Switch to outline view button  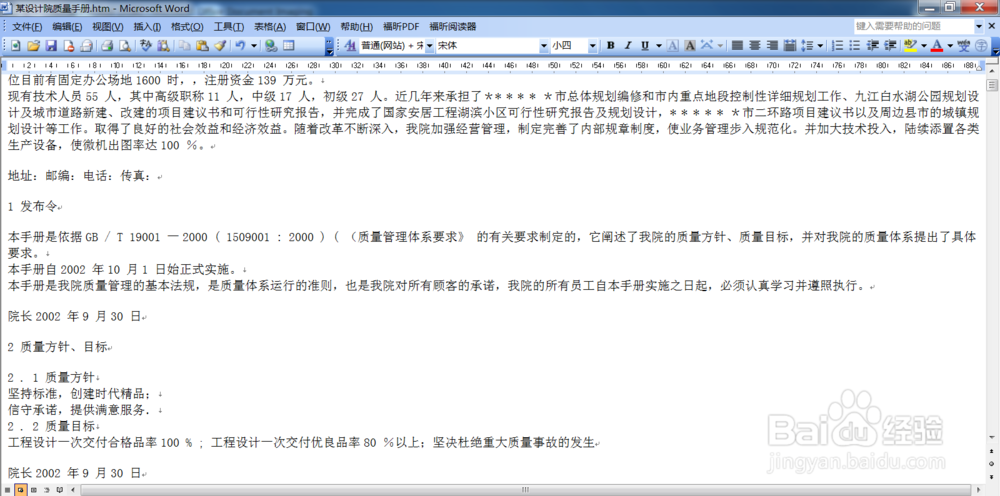[x=47, y=490]
